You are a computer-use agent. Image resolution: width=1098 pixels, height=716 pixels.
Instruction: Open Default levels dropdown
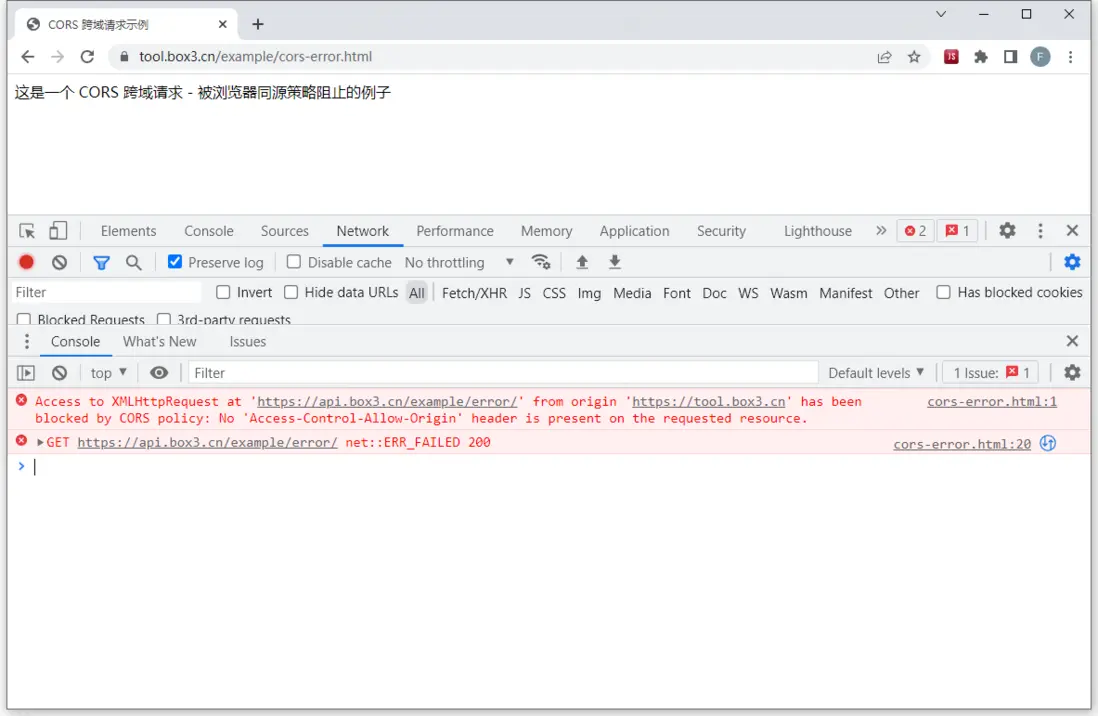coord(876,373)
